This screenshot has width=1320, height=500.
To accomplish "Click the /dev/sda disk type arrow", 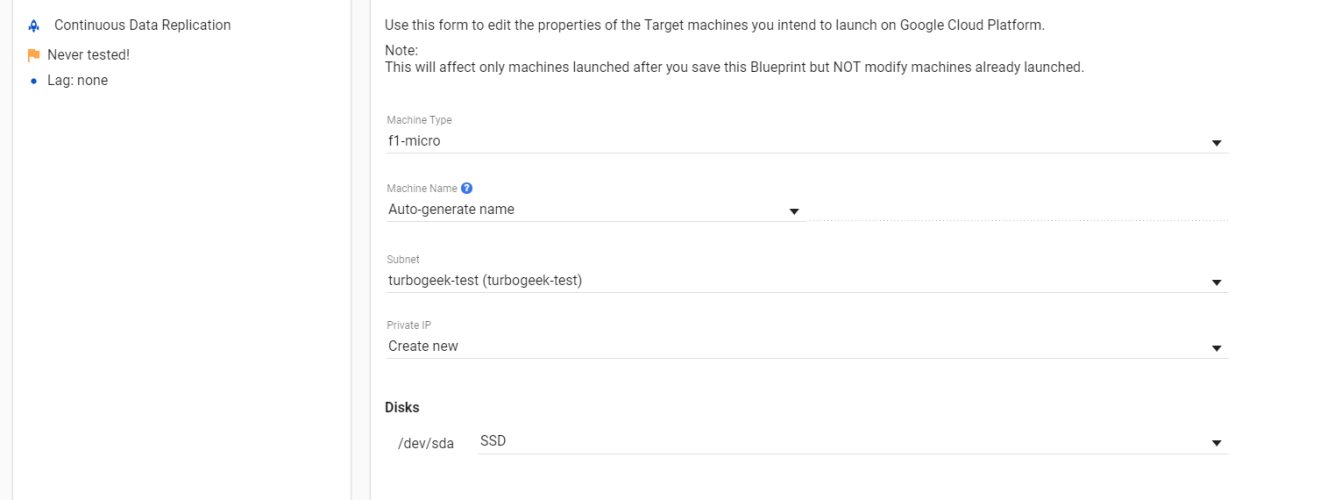I will point(1217,443).
